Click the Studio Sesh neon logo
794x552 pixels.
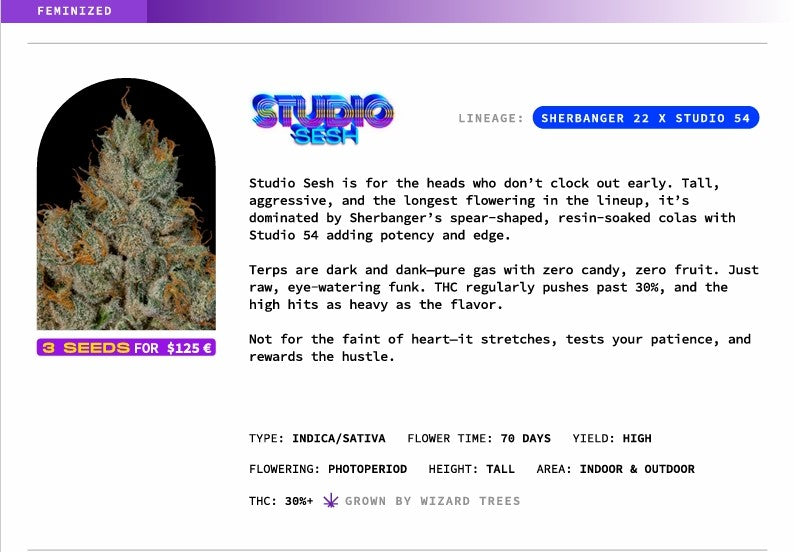(321, 120)
